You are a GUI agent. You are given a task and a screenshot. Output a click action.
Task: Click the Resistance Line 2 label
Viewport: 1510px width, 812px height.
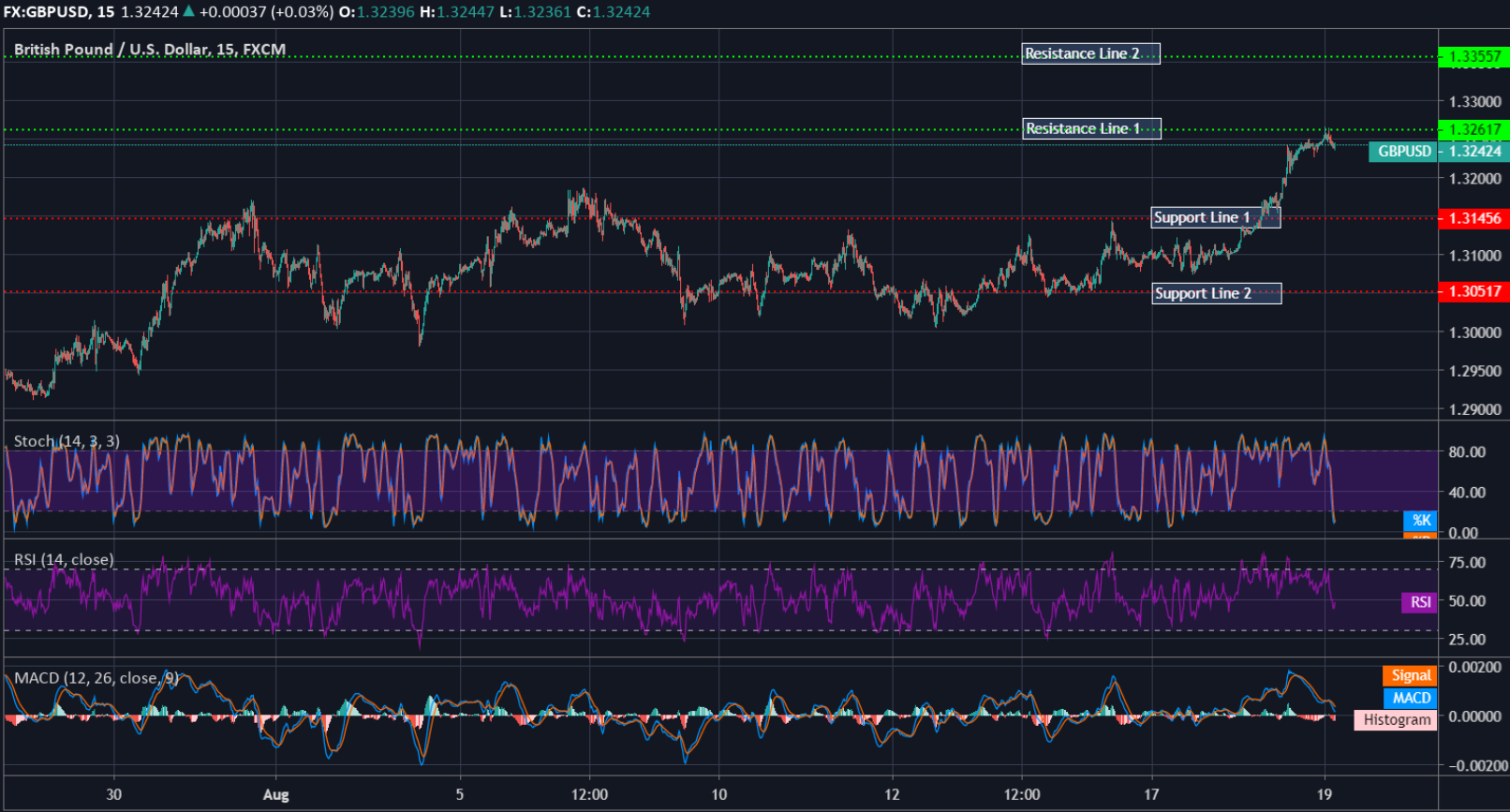[1090, 53]
